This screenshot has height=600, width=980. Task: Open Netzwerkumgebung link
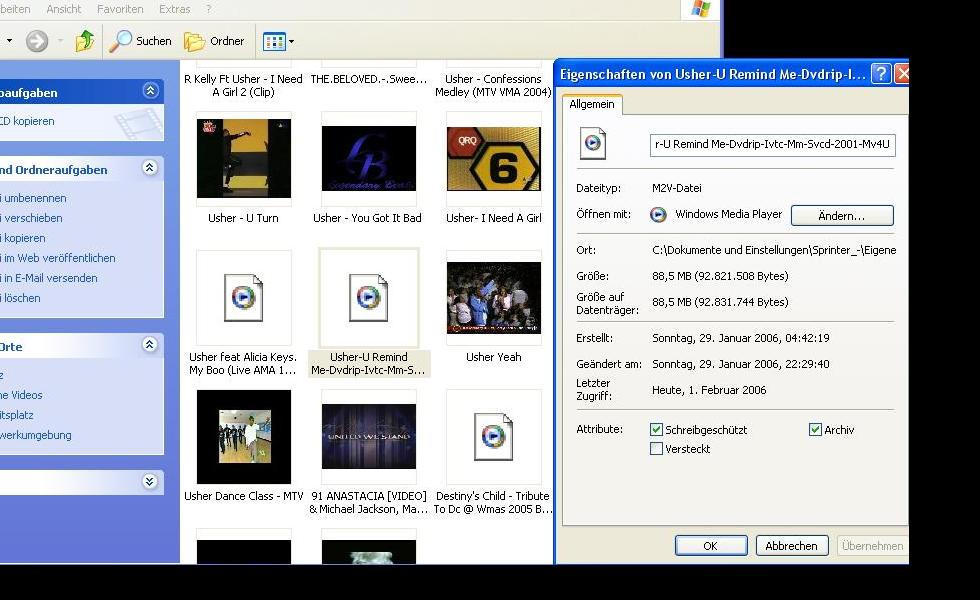coord(36,435)
